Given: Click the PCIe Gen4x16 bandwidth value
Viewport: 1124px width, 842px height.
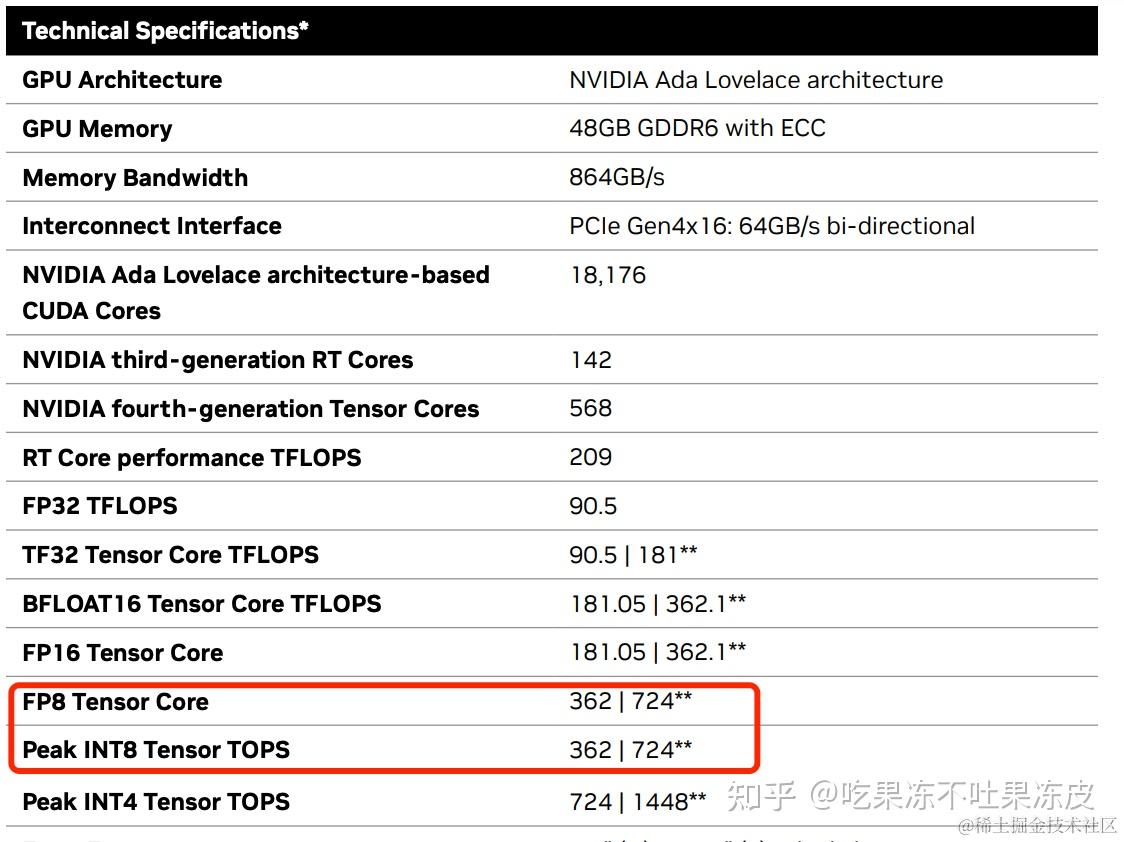Looking at the screenshot, I should pos(771,226).
